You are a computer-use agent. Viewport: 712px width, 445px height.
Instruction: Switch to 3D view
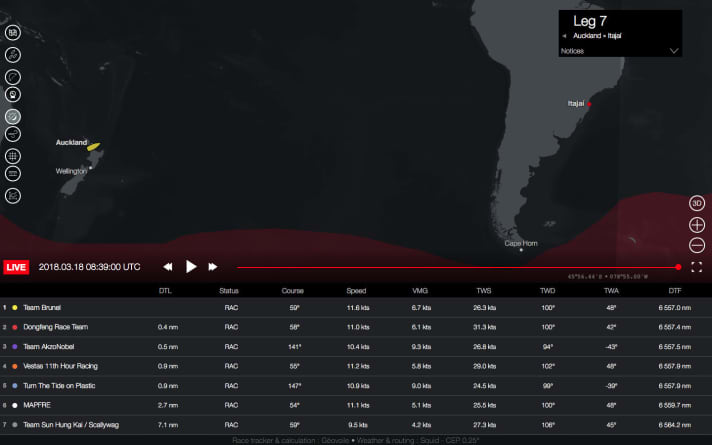[697, 203]
